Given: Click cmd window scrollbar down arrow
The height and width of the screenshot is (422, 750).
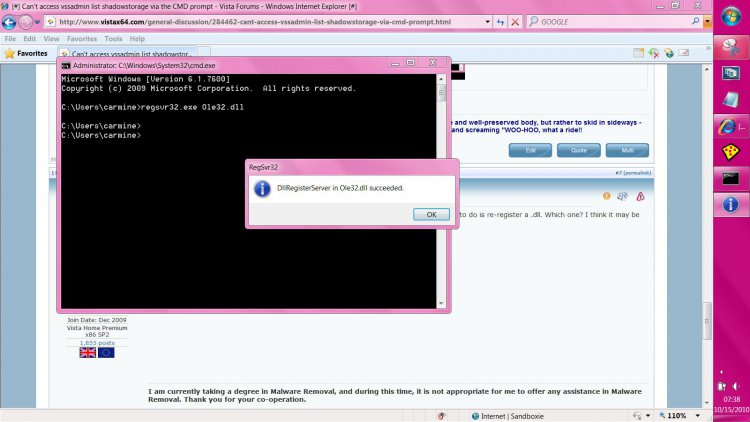Looking at the screenshot, I should pyautogui.click(x=441, y=304).
